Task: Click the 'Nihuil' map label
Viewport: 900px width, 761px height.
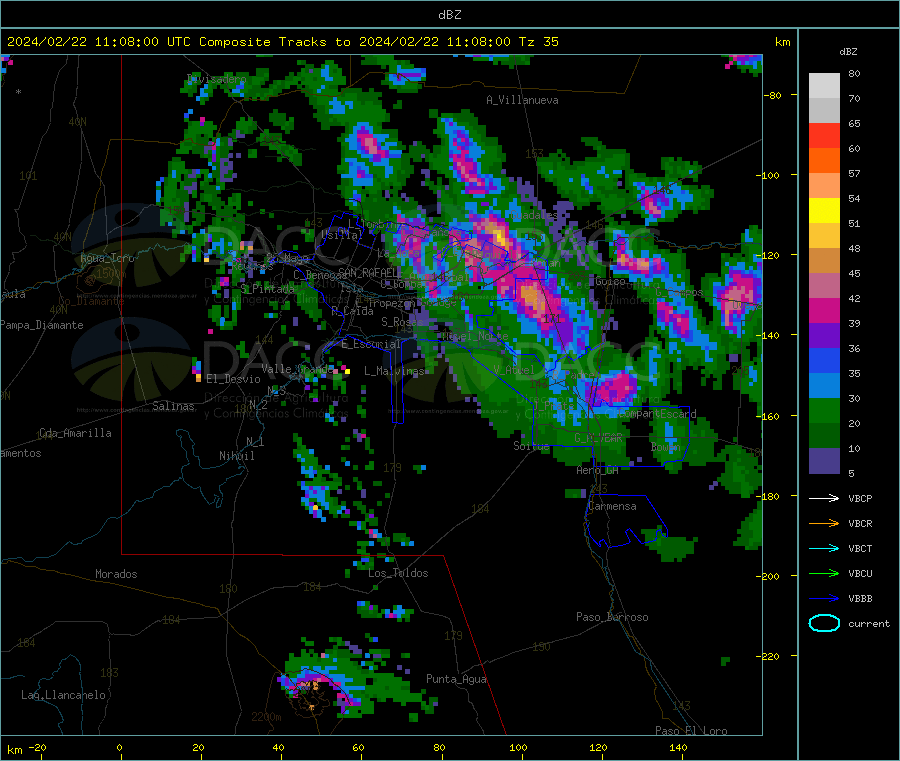Action: (x=236, y=456)
